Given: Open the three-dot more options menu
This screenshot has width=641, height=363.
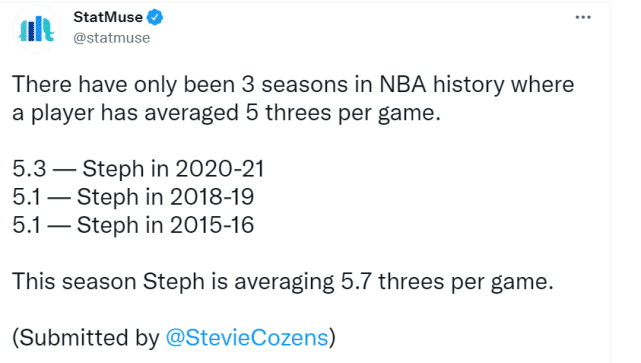Looking at the screenshot, I should (x=583, y=17).
